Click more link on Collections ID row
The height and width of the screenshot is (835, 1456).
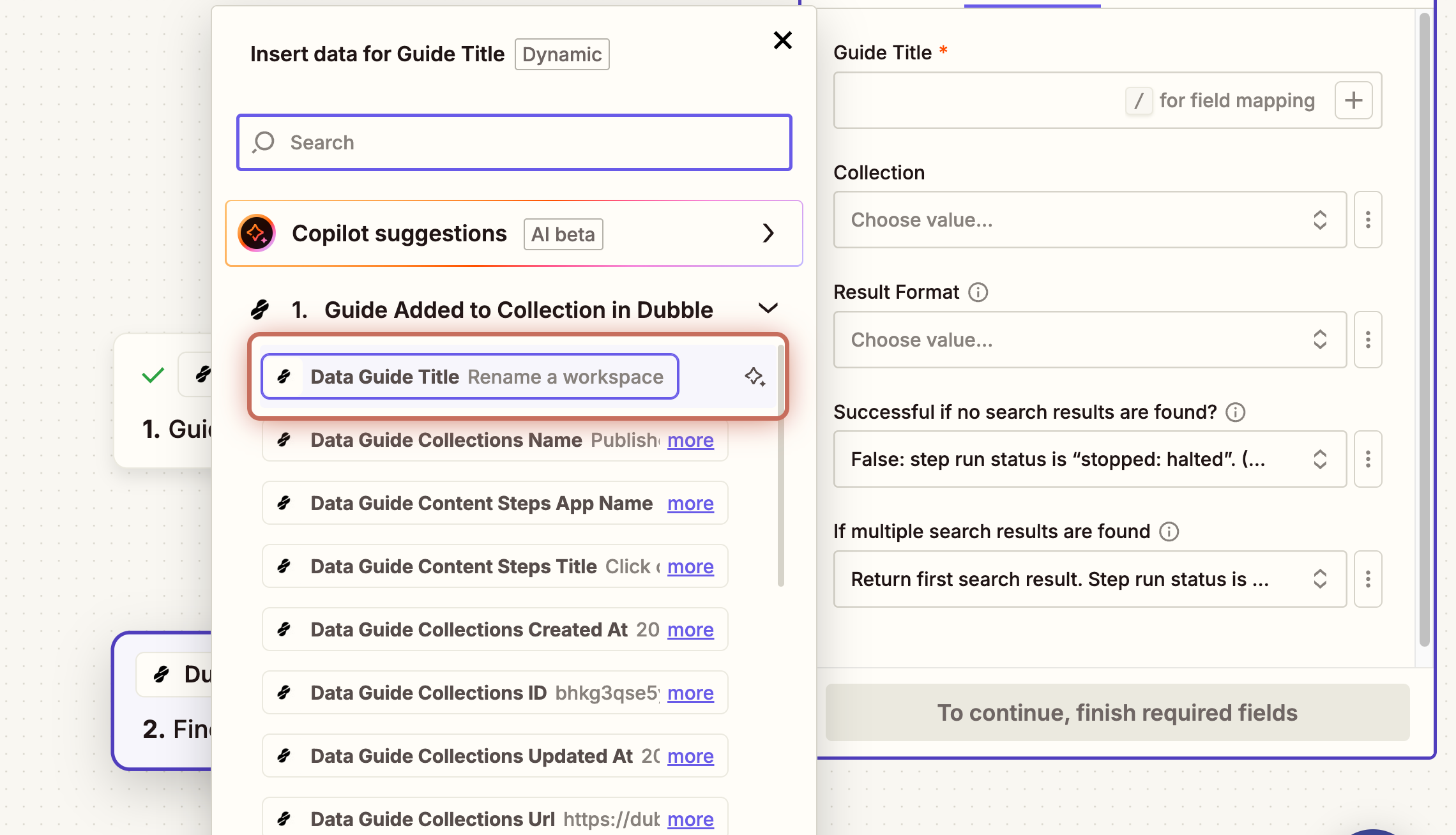click(690, 693)
